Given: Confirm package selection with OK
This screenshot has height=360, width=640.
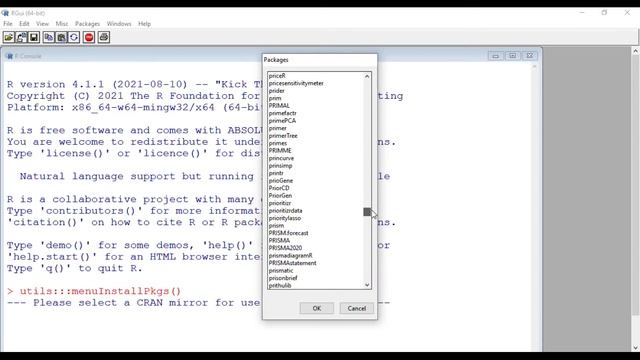Looking at the screenshot, I should (317, 308).
